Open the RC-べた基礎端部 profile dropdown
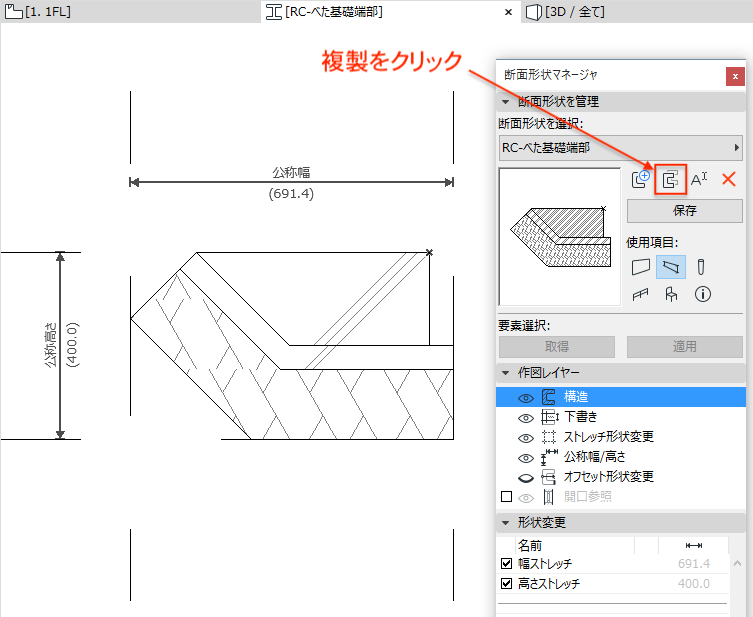Image resolution: width=753 pixels, height=617 pixels. (x=620, y=148)
